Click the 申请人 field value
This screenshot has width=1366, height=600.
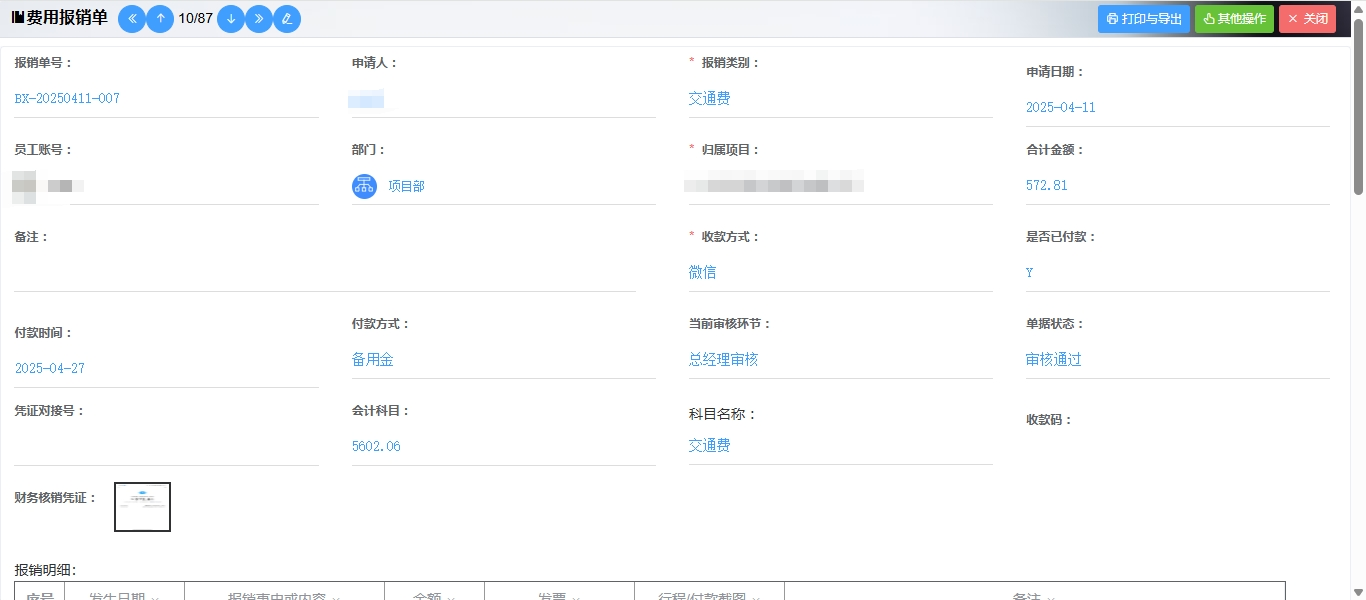[x=366, y=99]
